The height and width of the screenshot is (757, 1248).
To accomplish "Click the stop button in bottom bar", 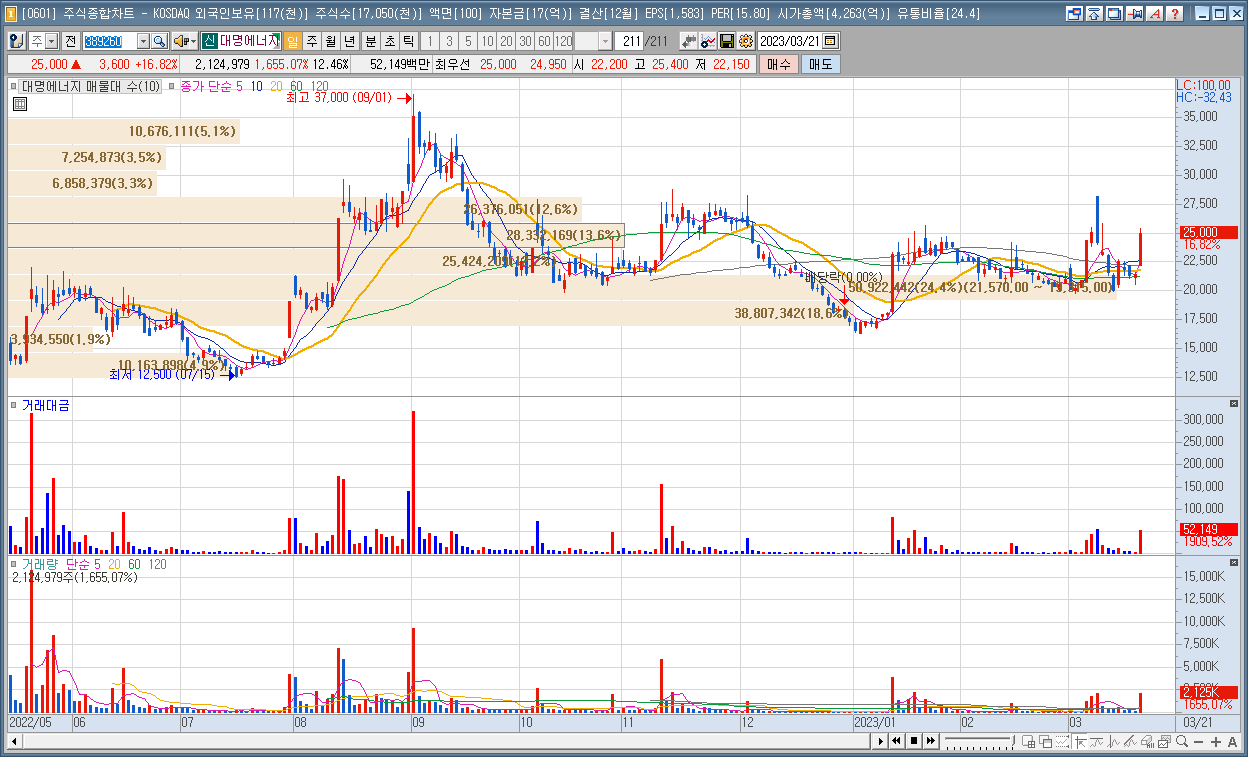I will pos(914,741).
